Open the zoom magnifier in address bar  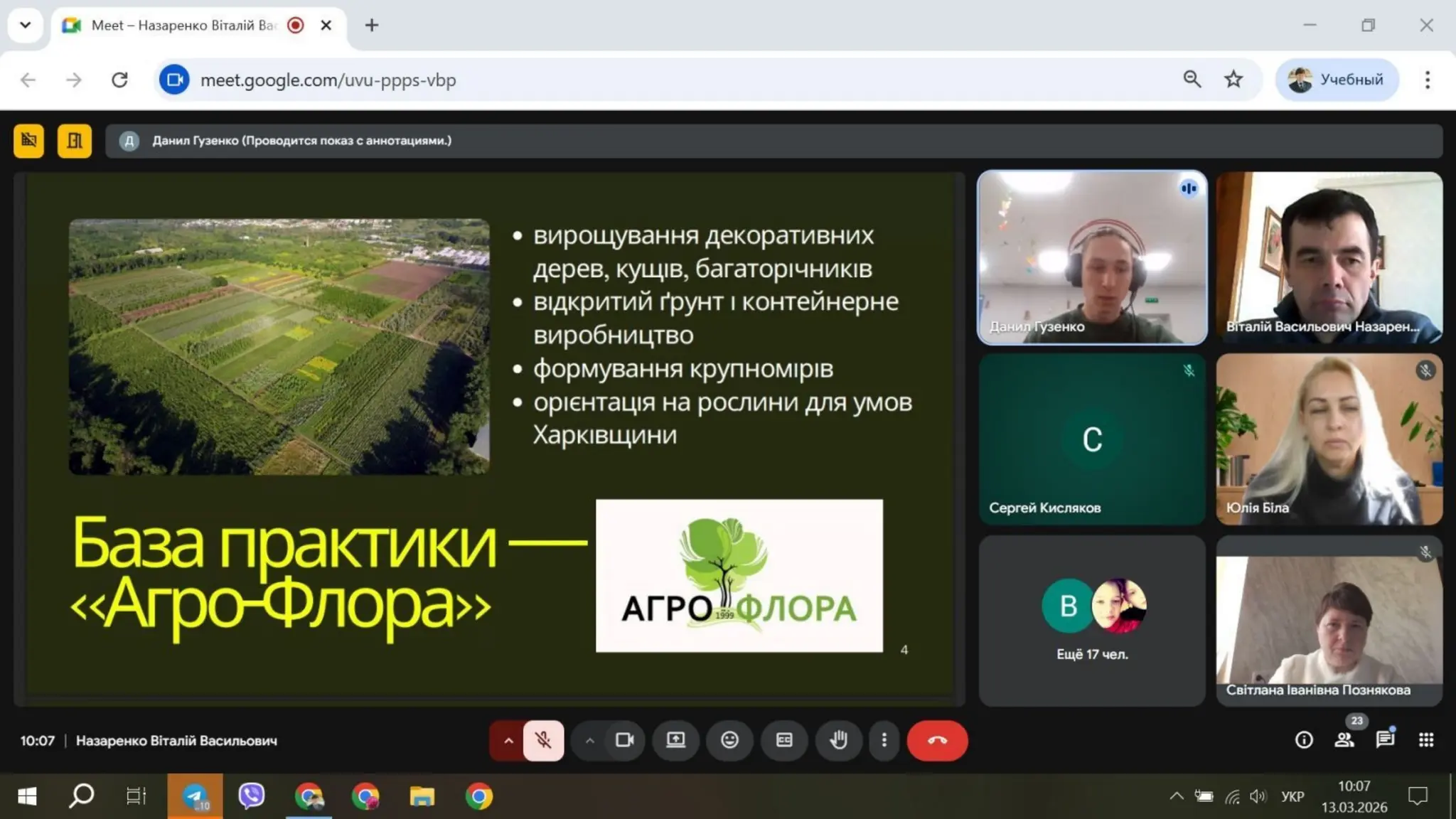[x=1192, y=80]
